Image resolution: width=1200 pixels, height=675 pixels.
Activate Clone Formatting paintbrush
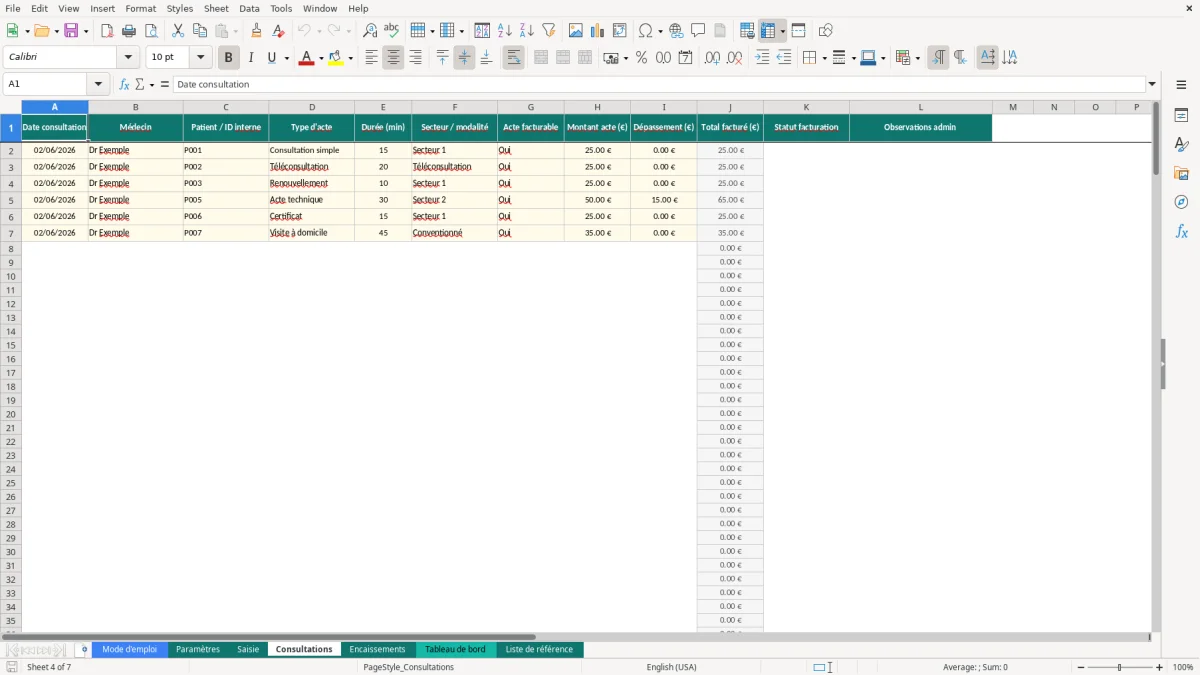256,31
